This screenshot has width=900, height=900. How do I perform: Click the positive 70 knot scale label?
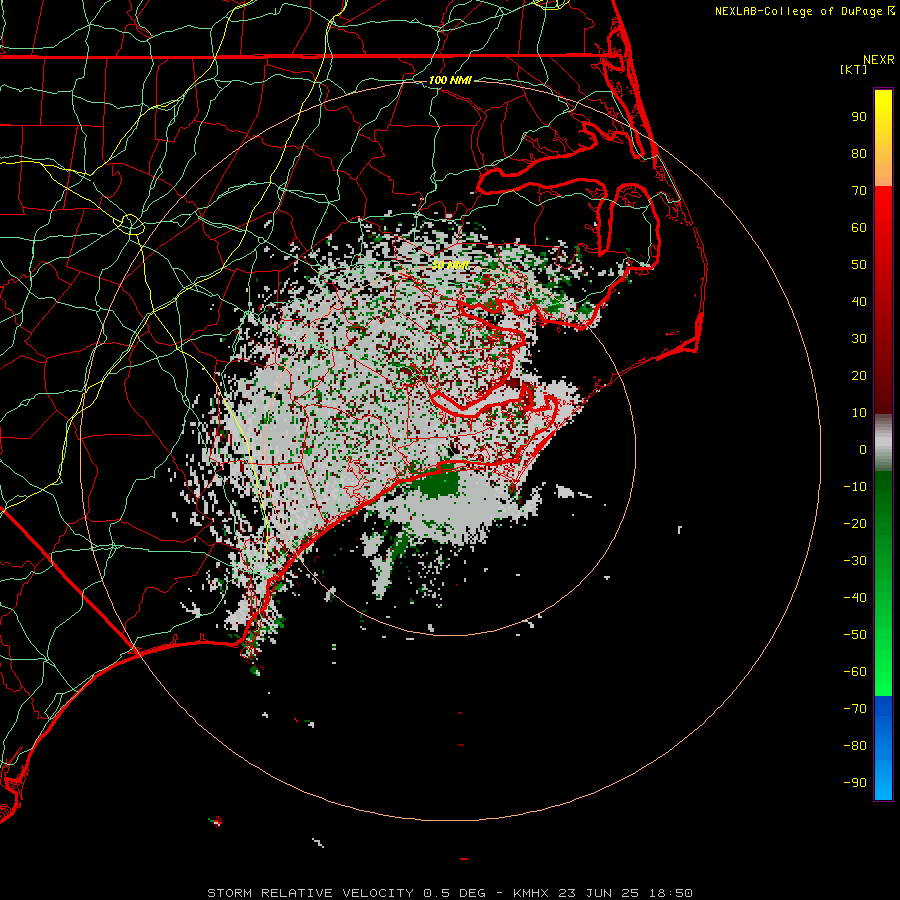click(x=859, y=191)
